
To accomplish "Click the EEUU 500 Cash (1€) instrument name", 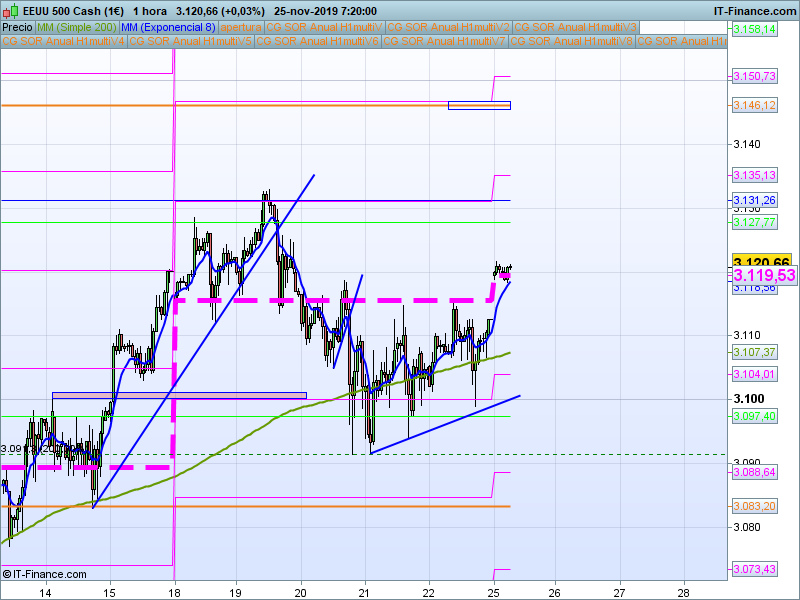I will tap(73, 11).
